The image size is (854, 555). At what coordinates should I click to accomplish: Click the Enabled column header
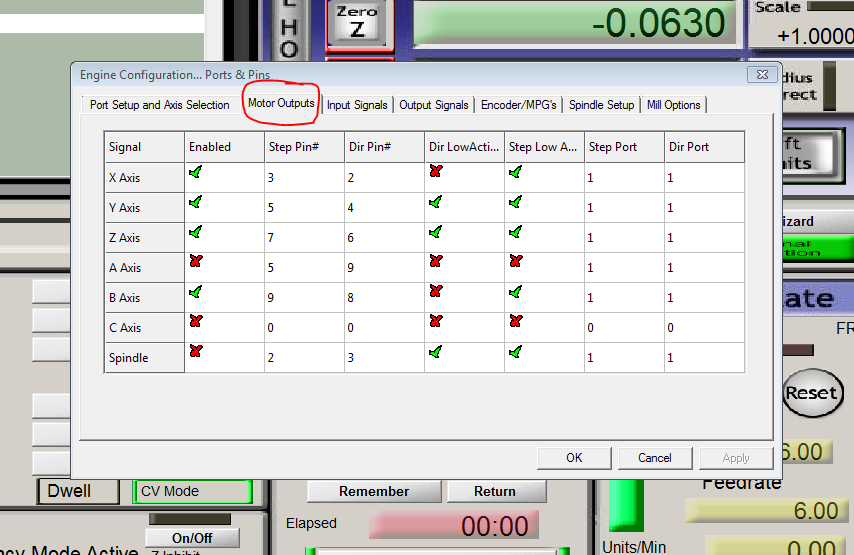pyautogui.click(x=224, y=147)
